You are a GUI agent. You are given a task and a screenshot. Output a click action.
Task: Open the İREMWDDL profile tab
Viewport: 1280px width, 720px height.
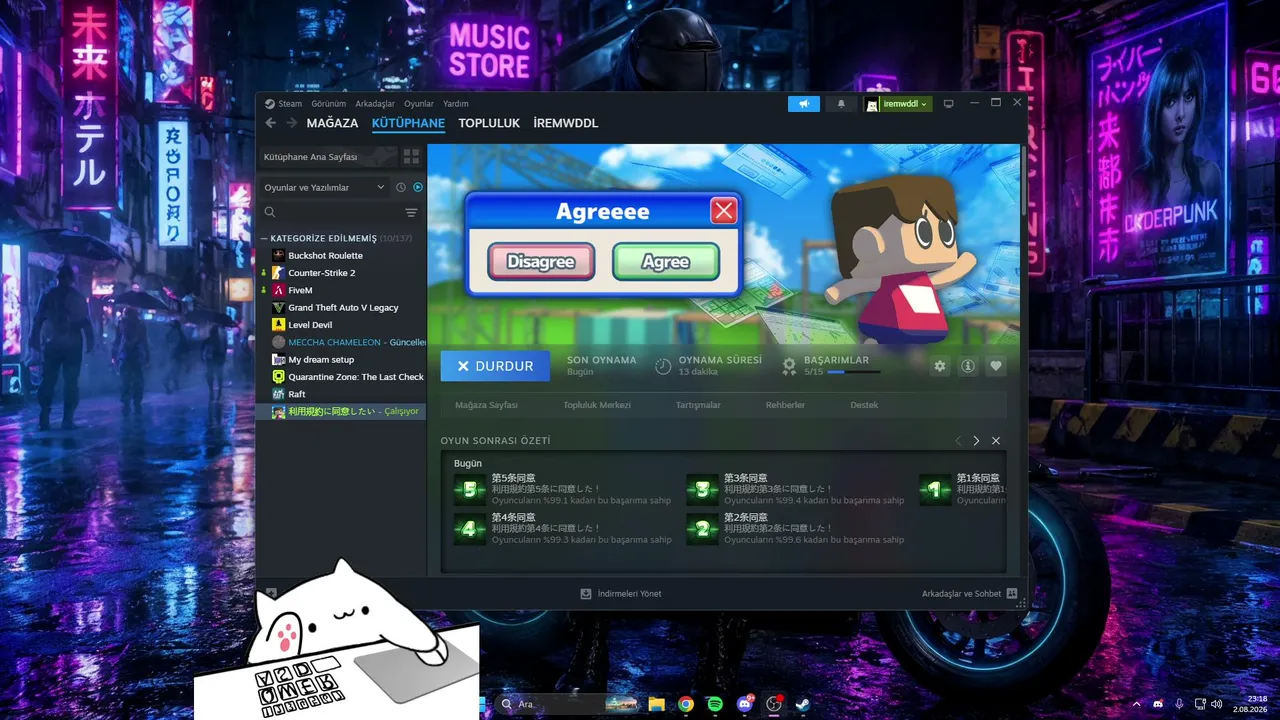566,123
